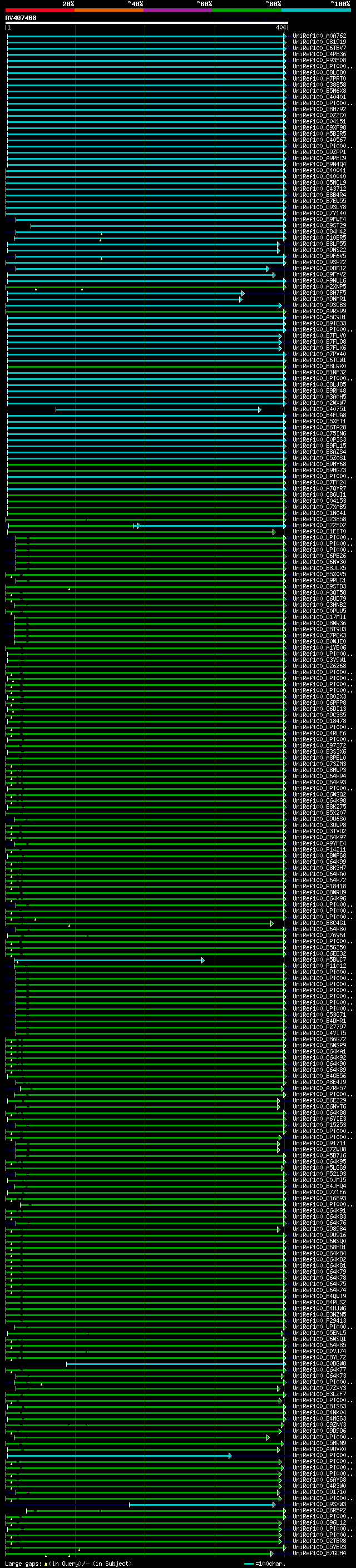Click the purple ~60% identity color band
Image resolution: width=356 pixels, height=1568 pixels.
click(179, 10)
